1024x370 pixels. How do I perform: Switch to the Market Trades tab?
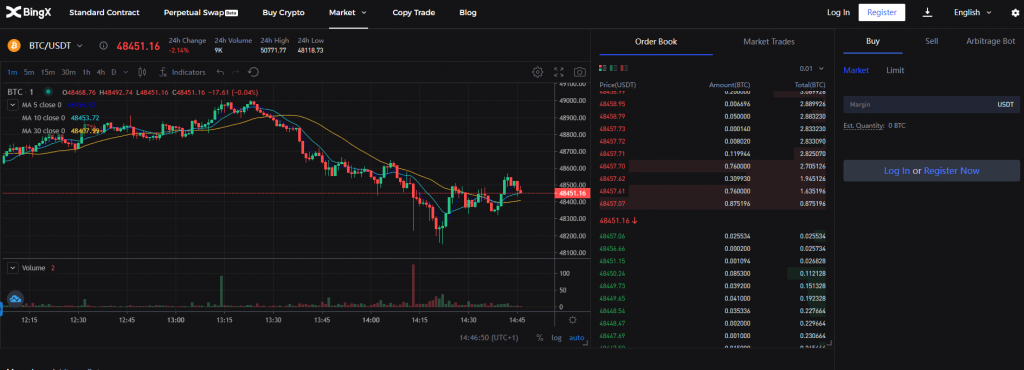click(x=769, y=42)
